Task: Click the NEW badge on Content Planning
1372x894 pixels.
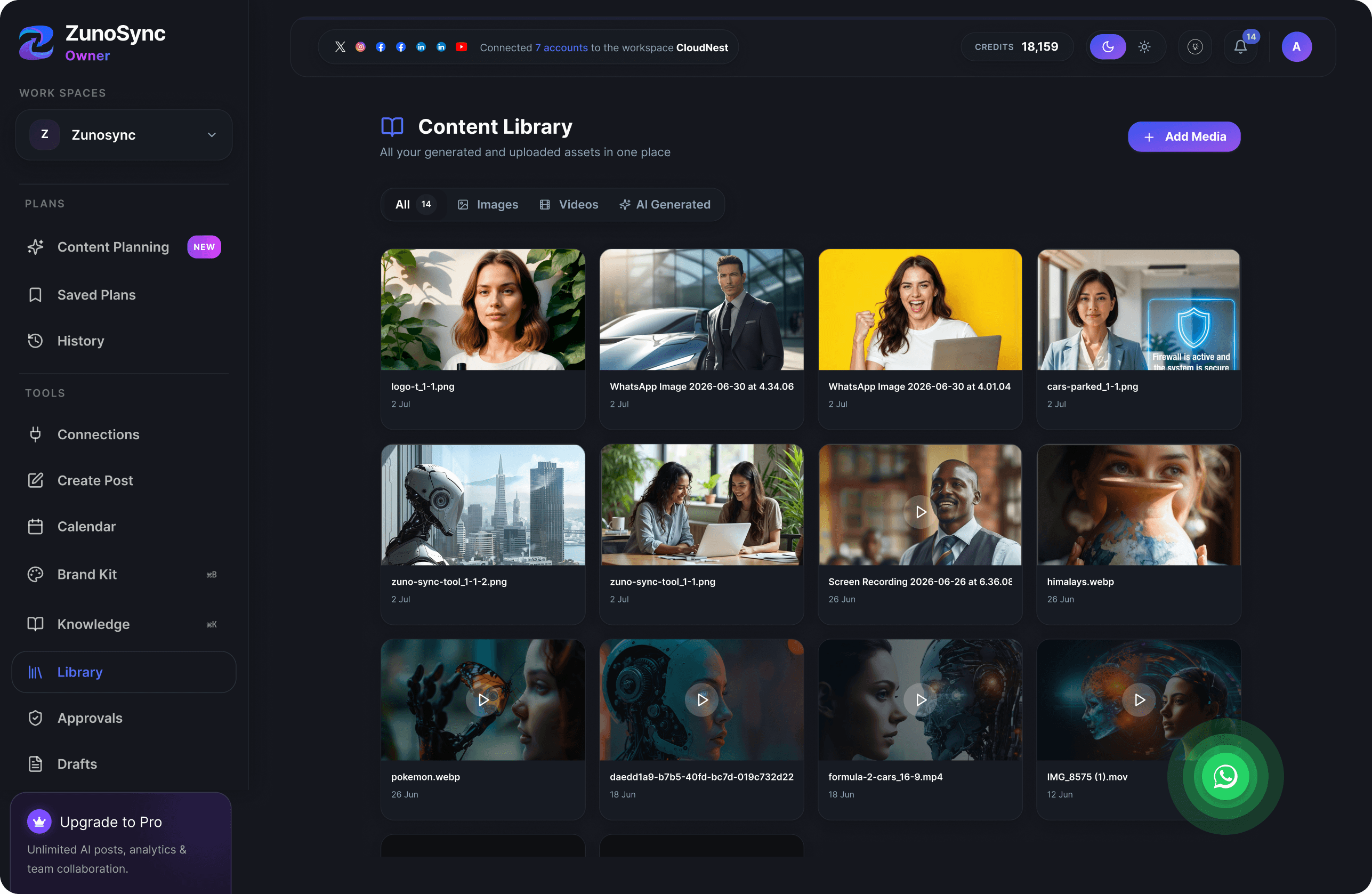Action: click(x=204, y=247)
